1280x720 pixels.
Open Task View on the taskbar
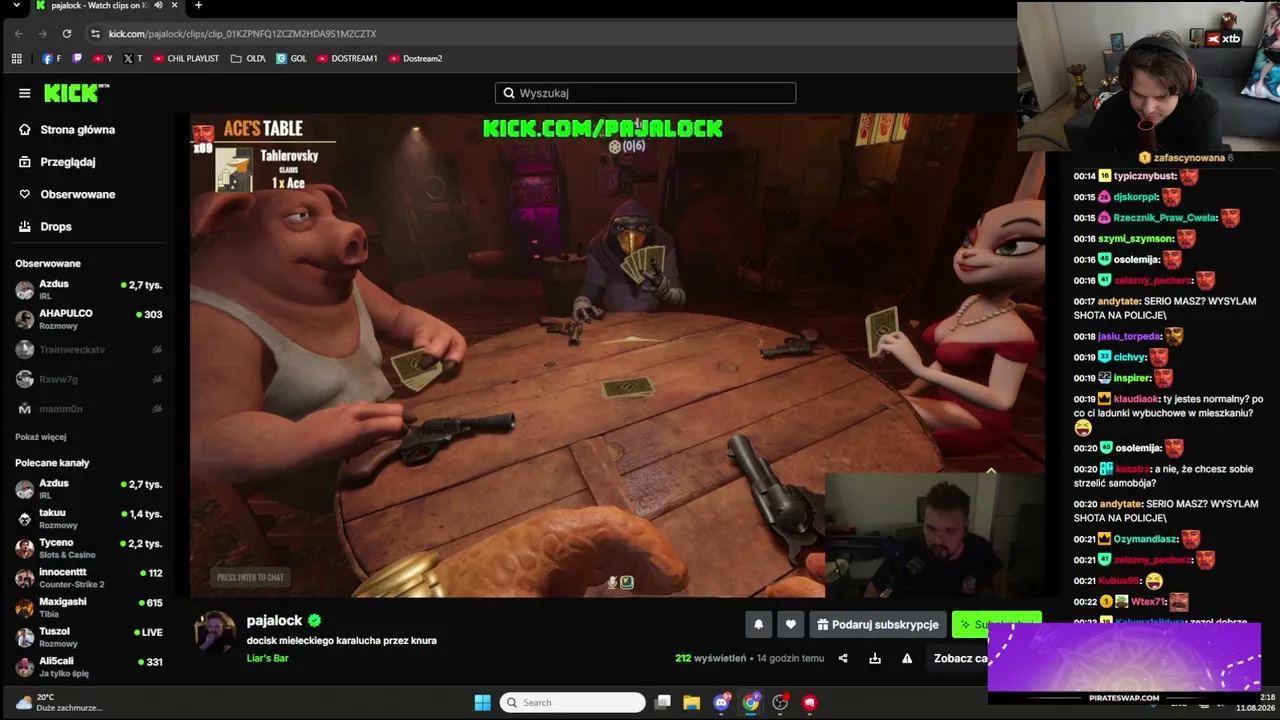pos(662,702)
